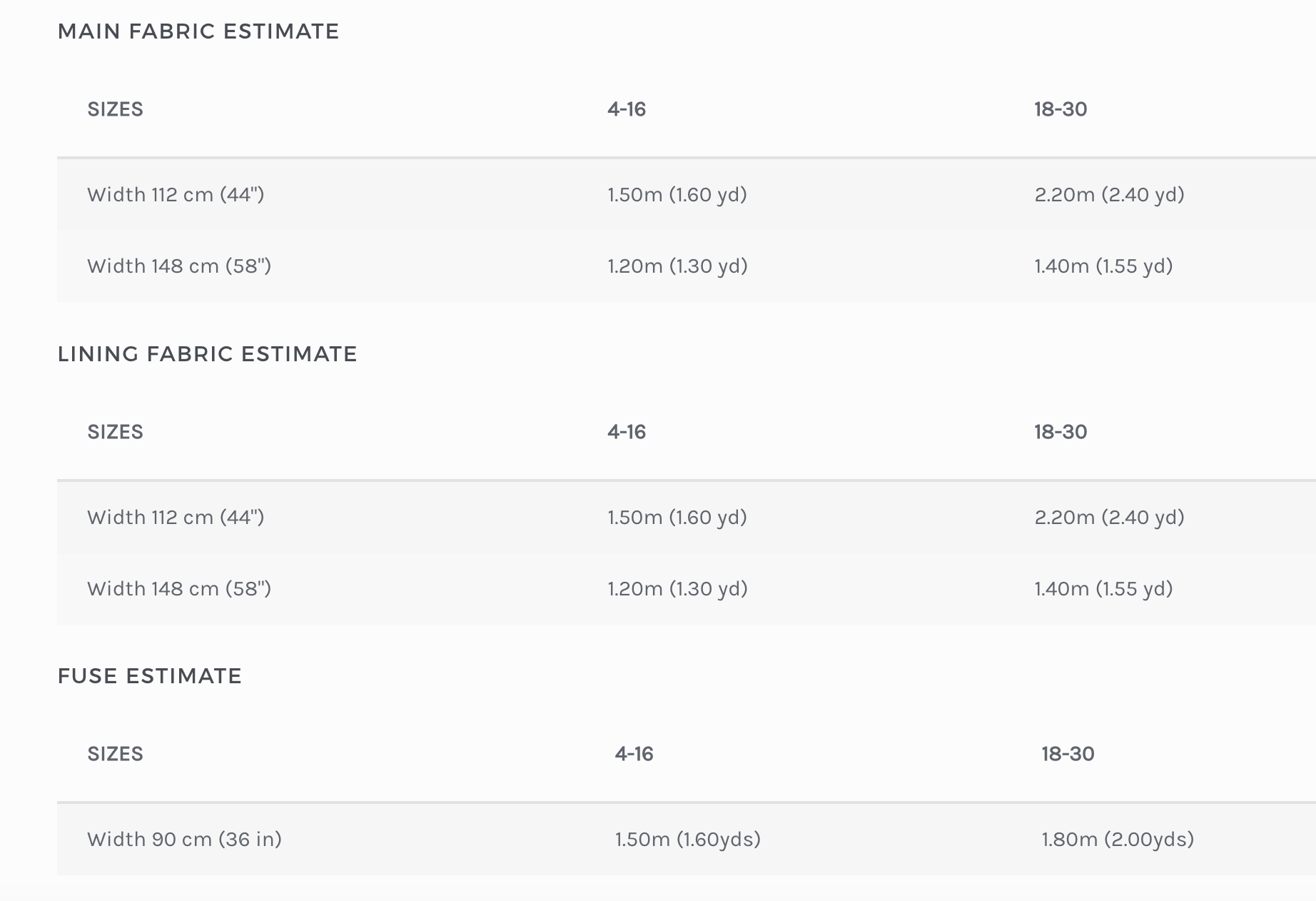This screenshot has width=1316, height=901.
Task: Click the Fuse Estimate heading
Action: coord(150,676)
